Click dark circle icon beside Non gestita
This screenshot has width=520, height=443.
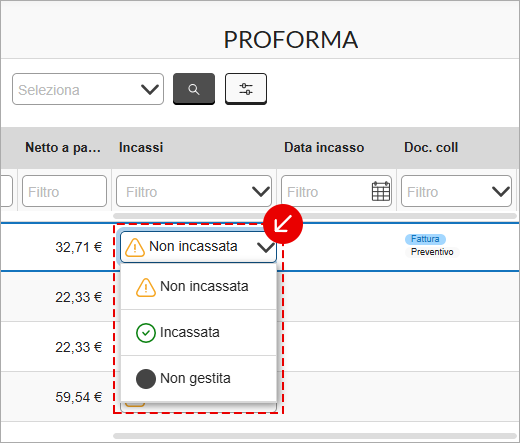pyautogui.click(x=146, y=379)
